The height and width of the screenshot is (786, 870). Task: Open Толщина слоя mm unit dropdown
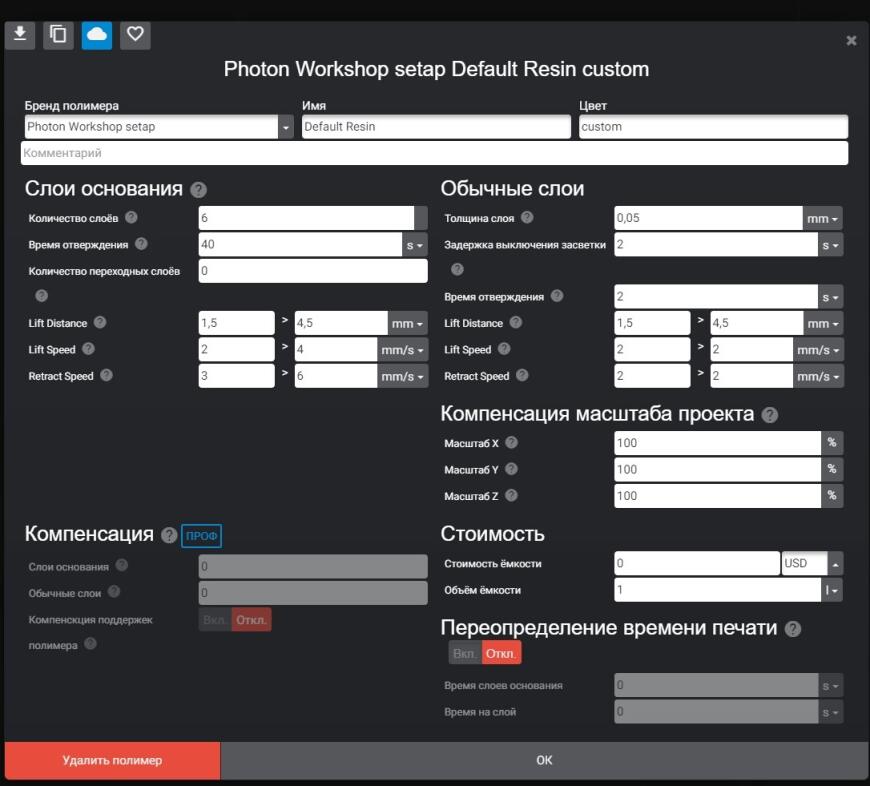(823, 219)
